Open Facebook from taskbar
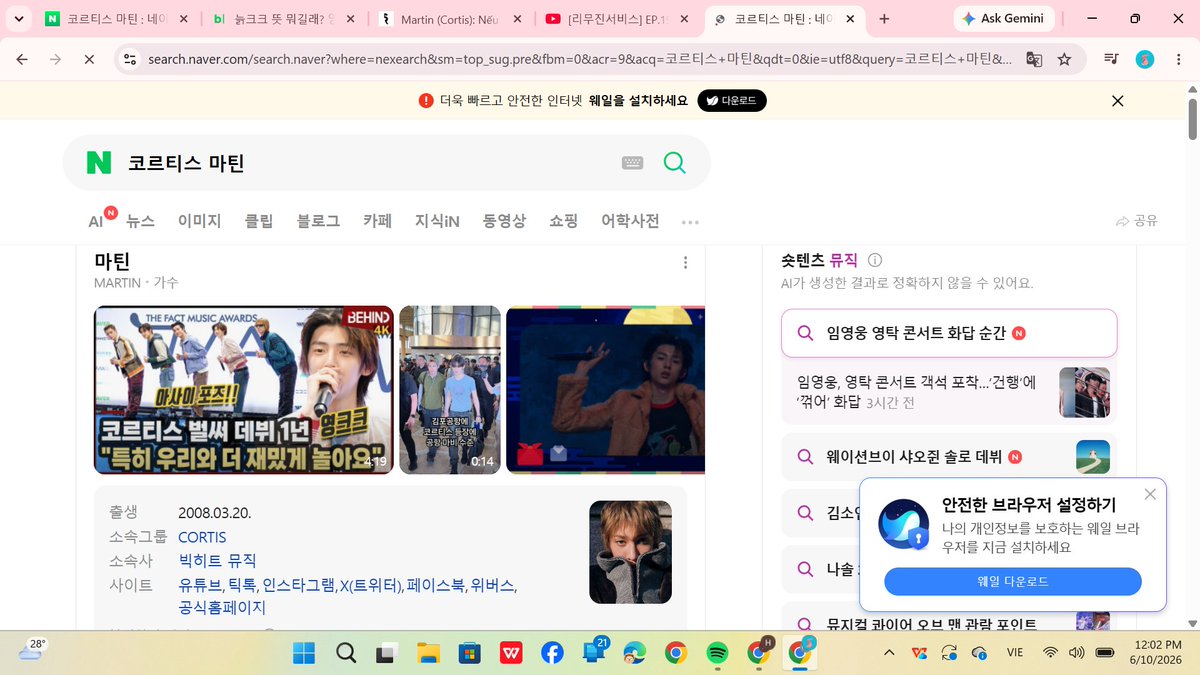1200x675 pixels. point(551,653)
